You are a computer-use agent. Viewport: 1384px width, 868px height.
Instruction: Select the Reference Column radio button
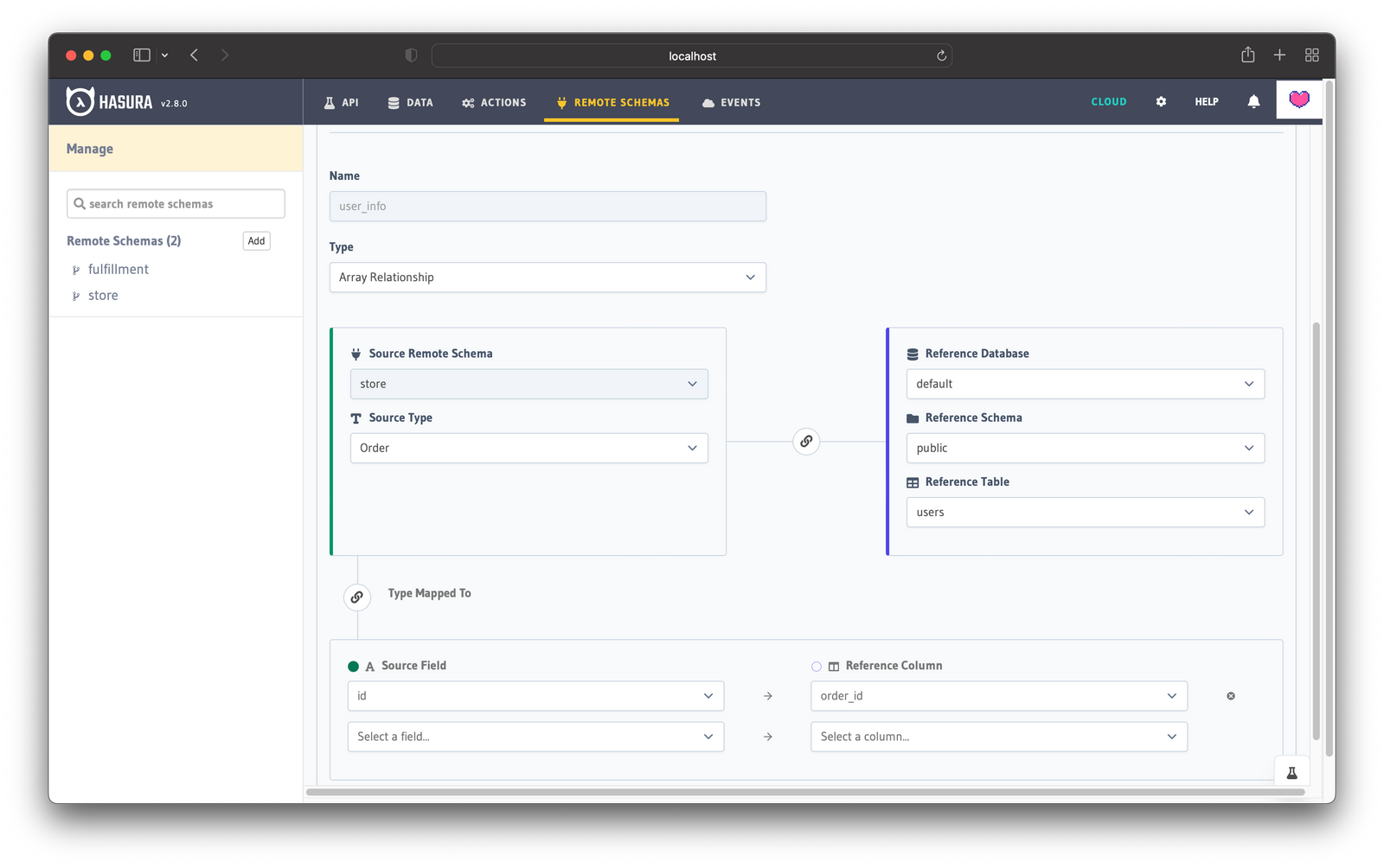(x=816, y=666)
